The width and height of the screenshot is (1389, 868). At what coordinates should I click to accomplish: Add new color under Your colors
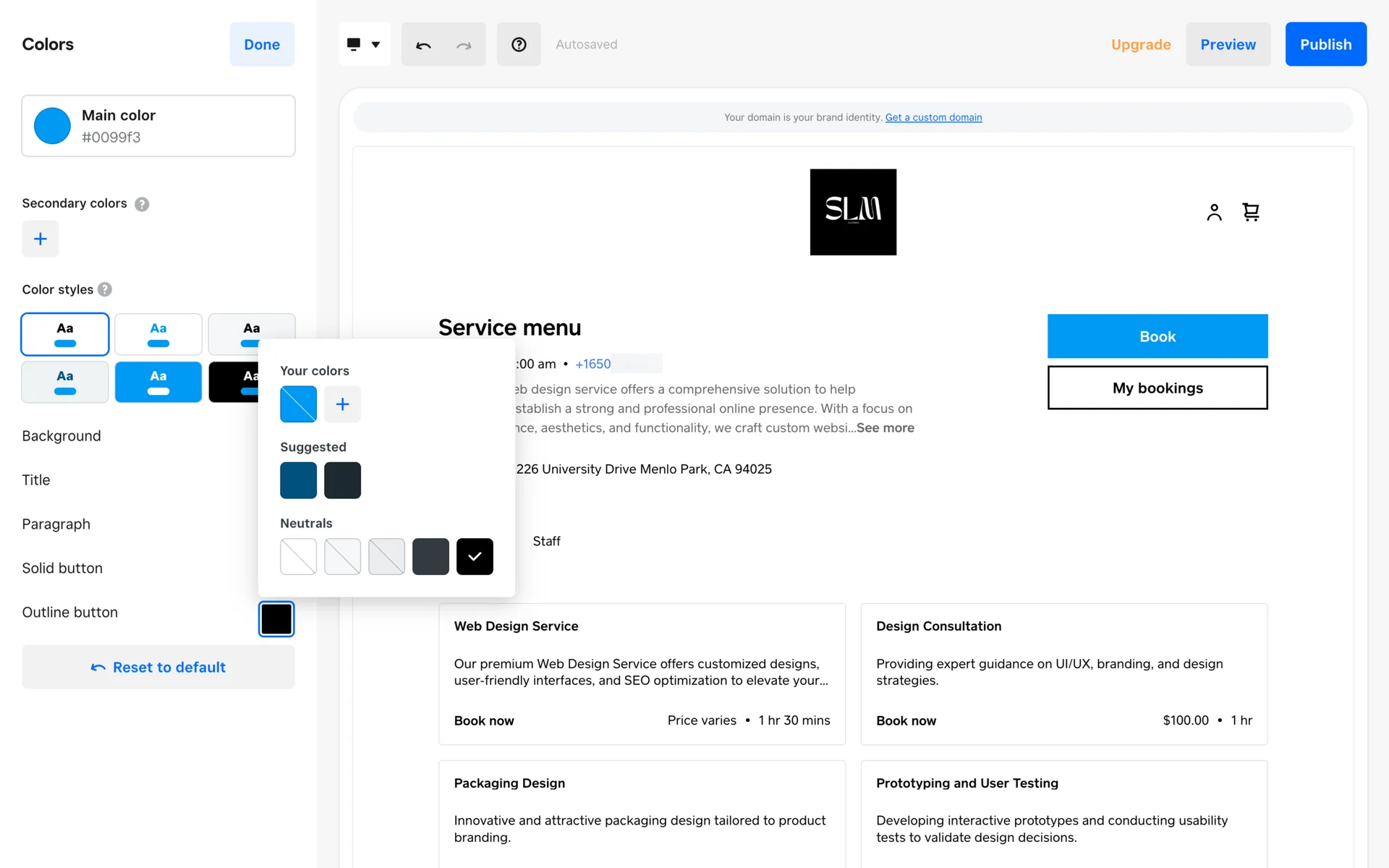click(x=342, y=404)
